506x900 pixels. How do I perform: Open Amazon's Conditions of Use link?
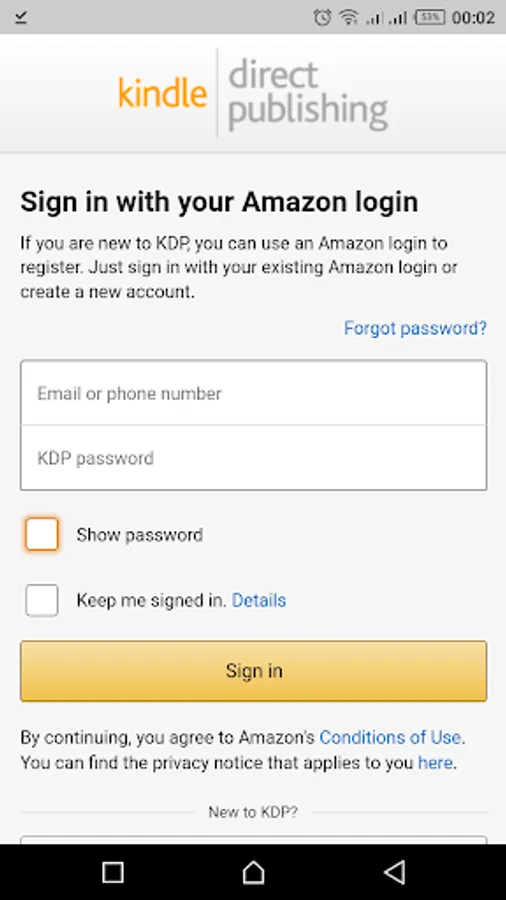(x=390, y=737)
